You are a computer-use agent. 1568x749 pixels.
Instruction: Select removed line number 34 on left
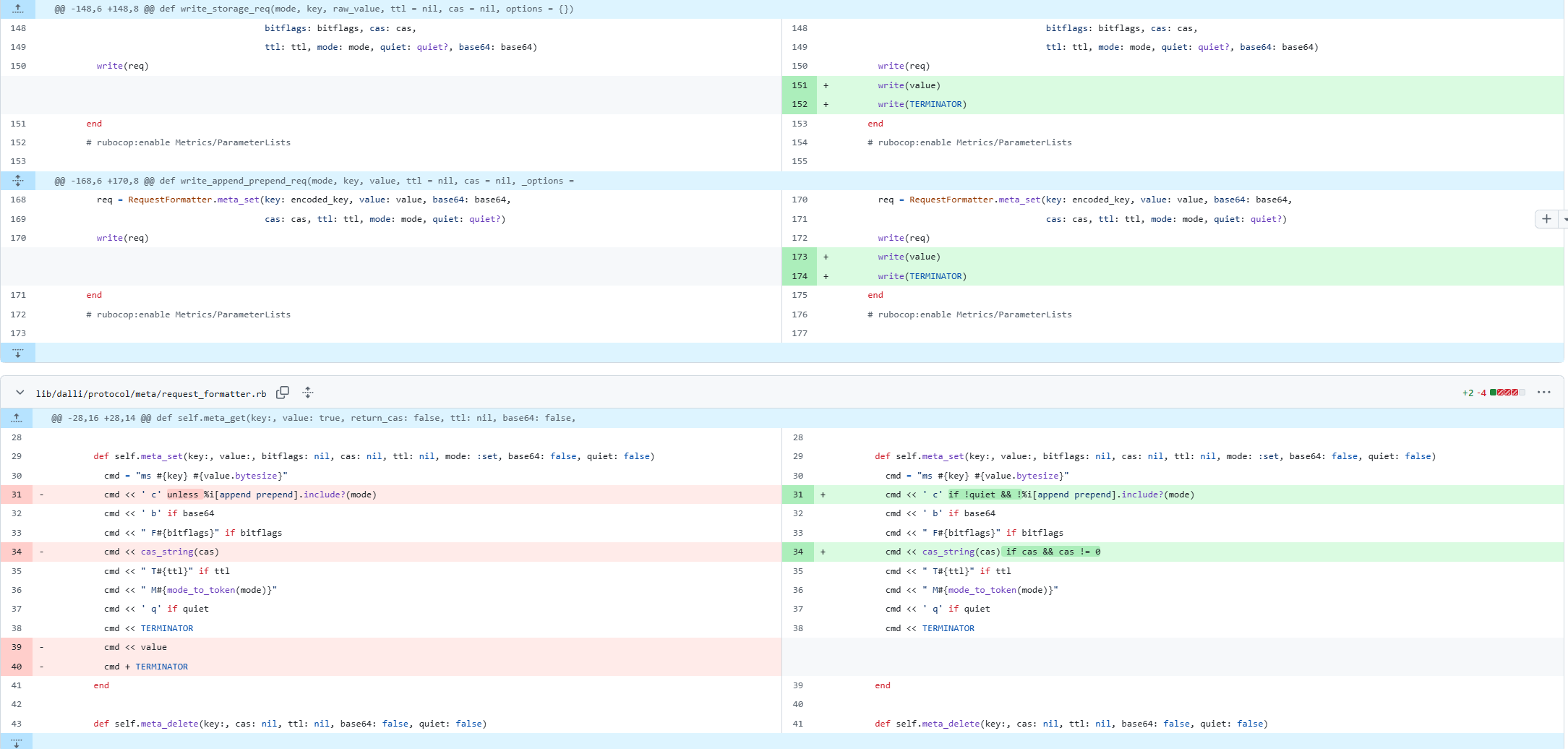click(x=17, y=552)
